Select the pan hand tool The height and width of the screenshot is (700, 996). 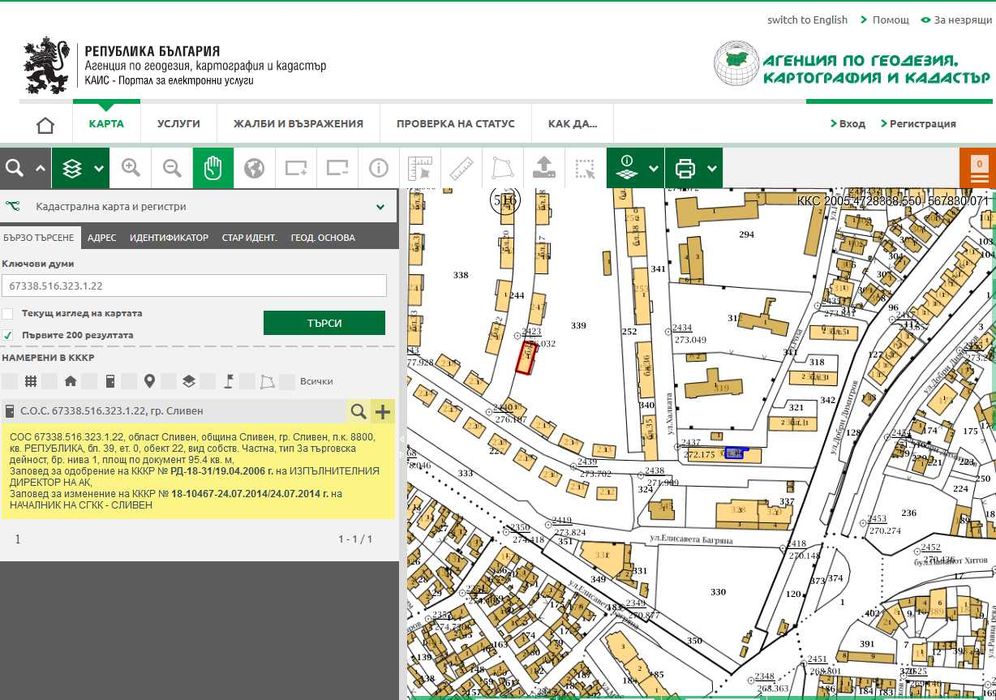213,168
